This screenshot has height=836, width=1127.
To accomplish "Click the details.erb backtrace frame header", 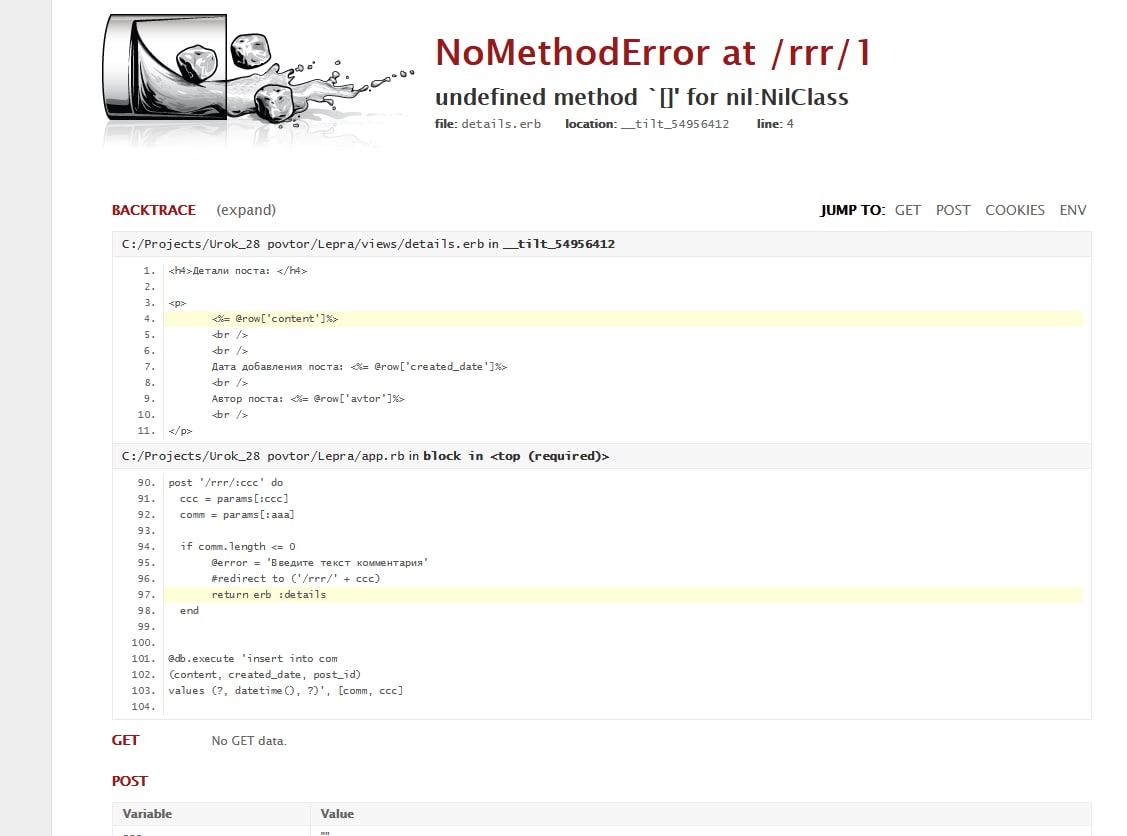I will (602, 244).
